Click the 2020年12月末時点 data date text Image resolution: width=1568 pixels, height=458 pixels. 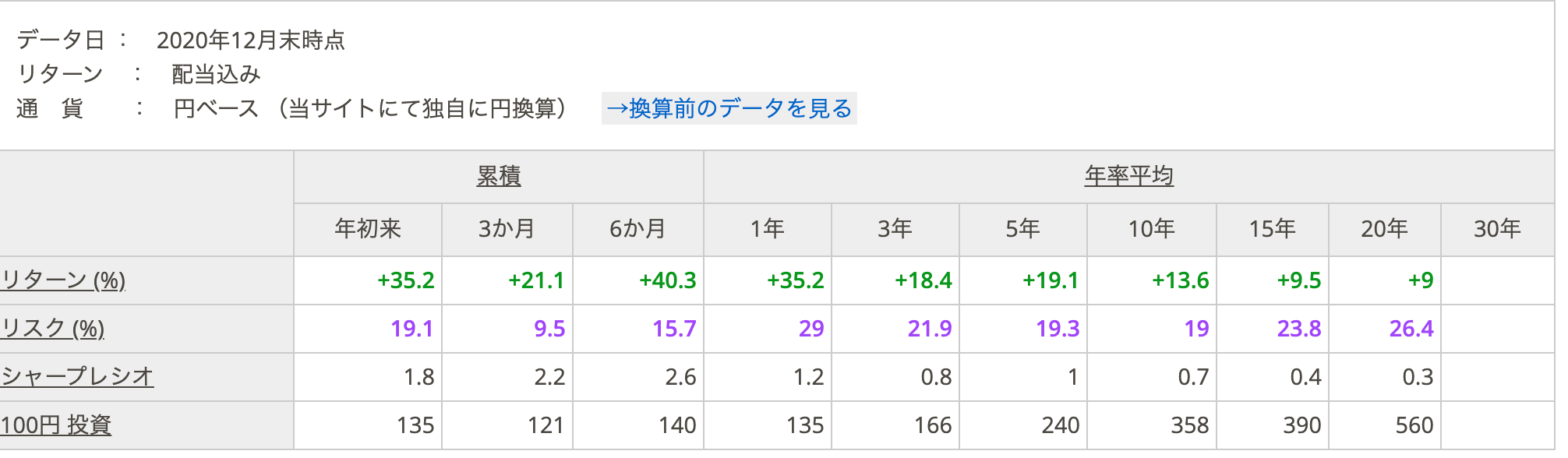point(251,41)
